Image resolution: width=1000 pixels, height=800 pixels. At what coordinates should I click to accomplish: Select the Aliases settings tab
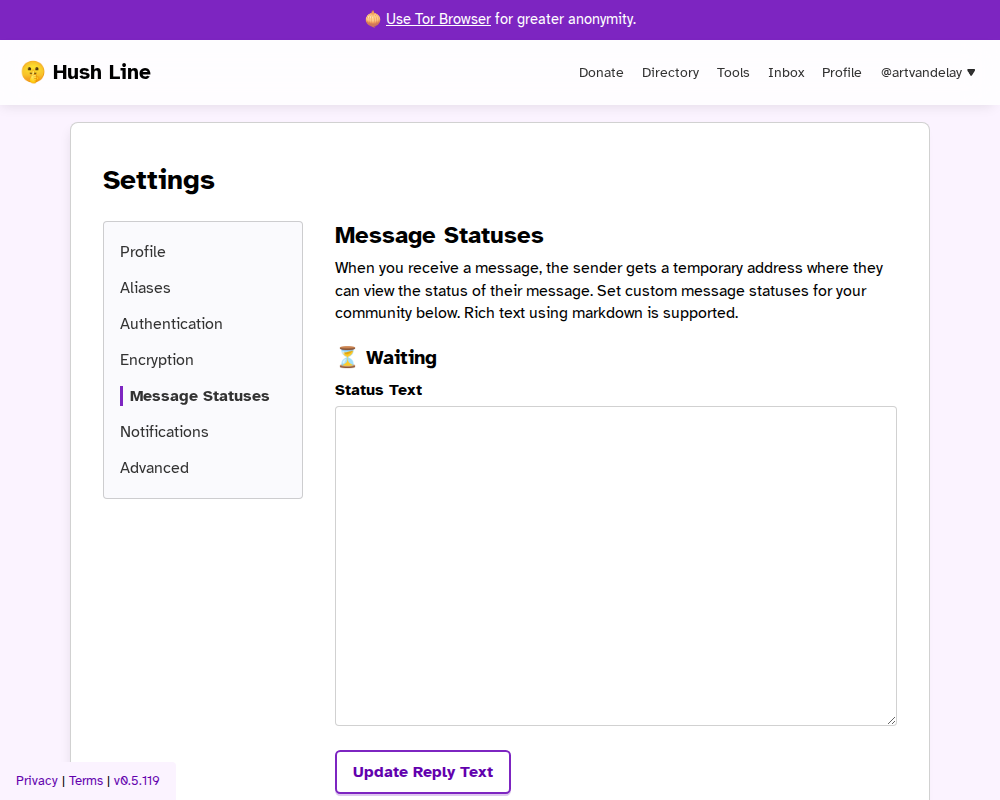(145, 288)
